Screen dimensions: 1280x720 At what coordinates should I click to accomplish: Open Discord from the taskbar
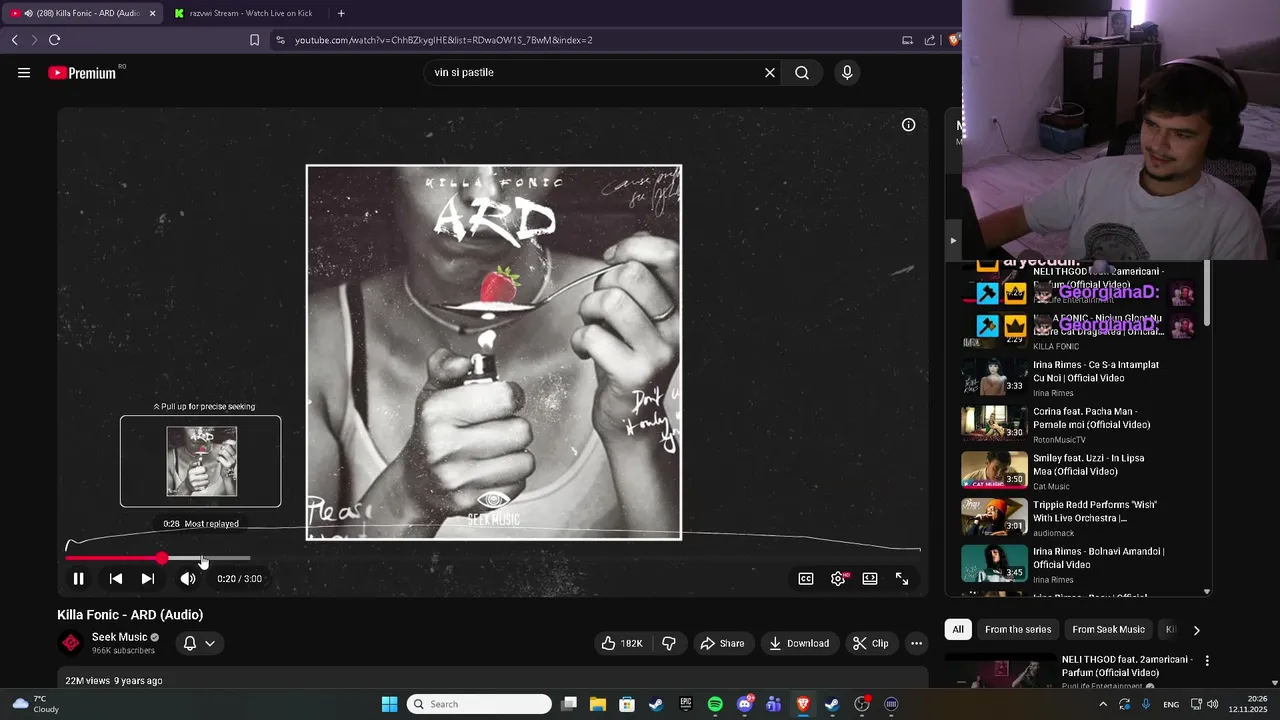744,704
